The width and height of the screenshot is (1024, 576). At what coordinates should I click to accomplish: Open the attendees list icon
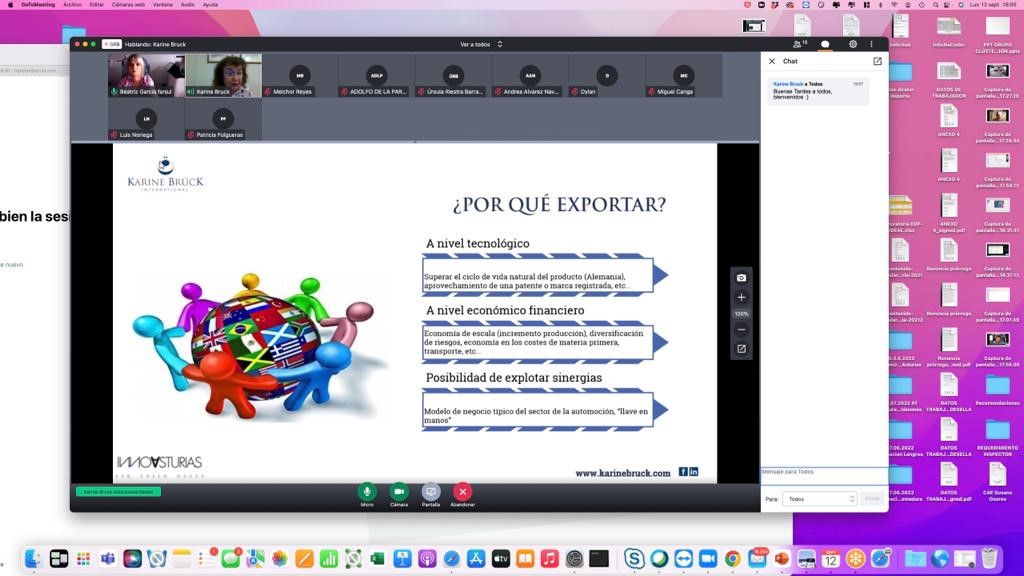(x=798, y=44)
